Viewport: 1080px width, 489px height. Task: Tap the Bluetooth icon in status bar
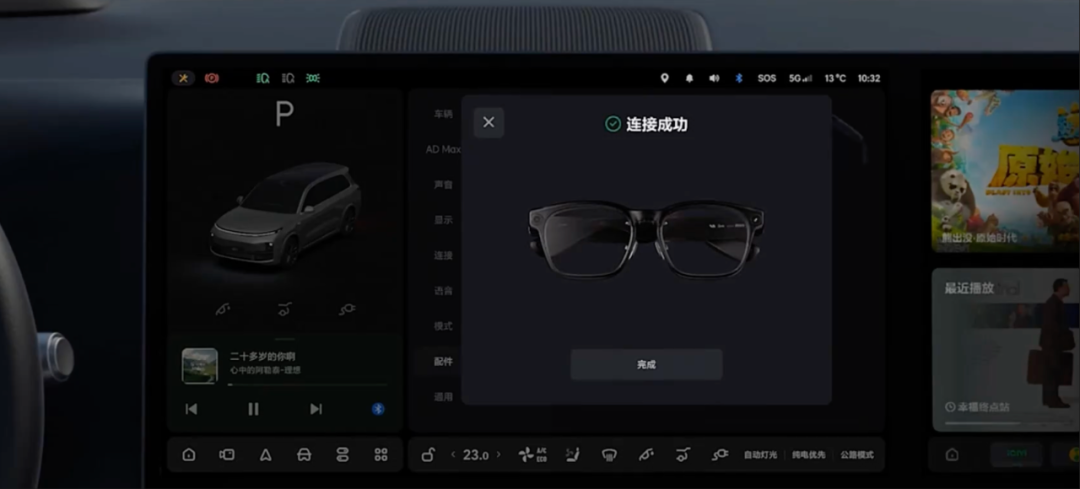coord(738,78)
